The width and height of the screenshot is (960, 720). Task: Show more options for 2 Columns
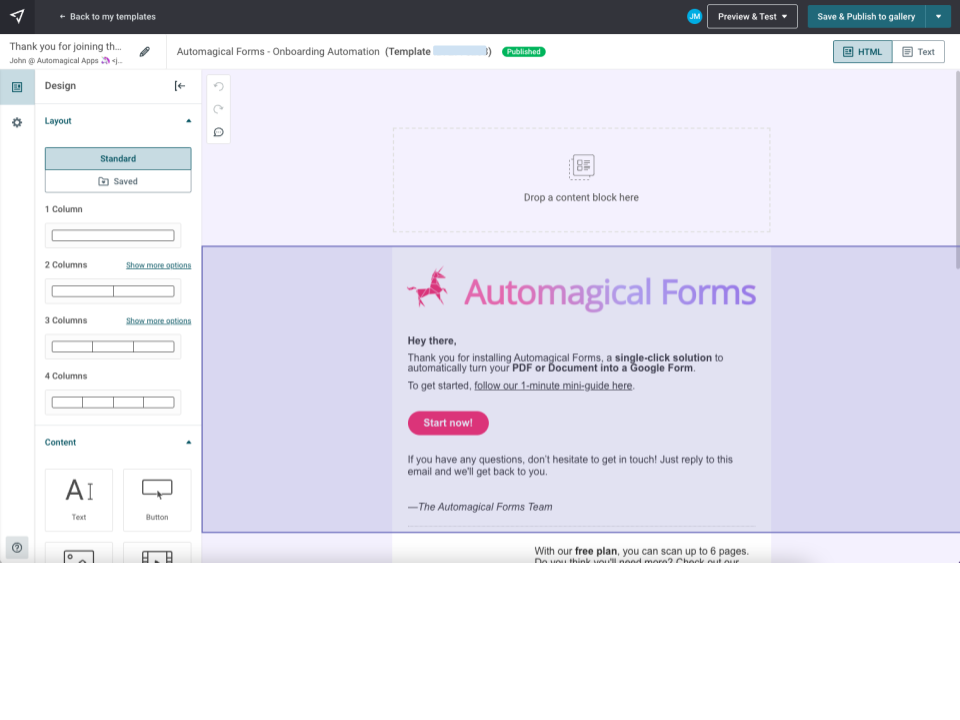pyautogui.click(x=159, y=265)
